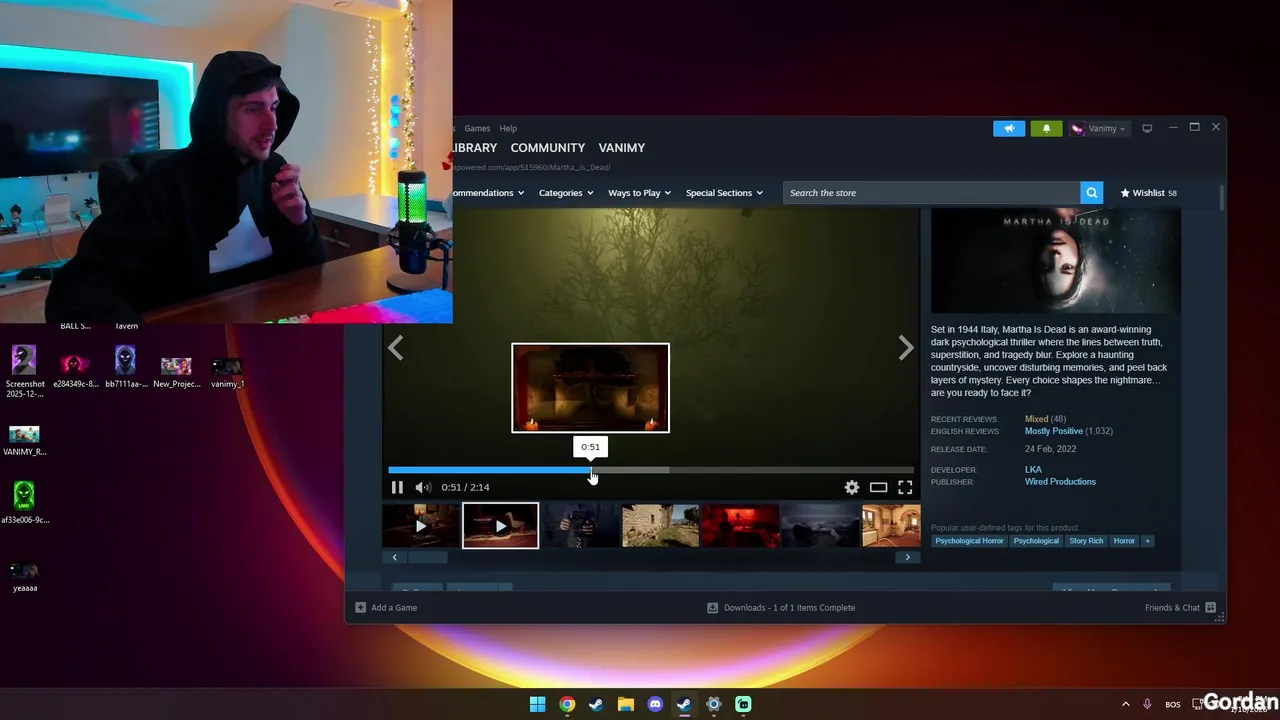Click the Martha Is Dead header image
1280x720 pixels.
click(x=1055, y=261)
